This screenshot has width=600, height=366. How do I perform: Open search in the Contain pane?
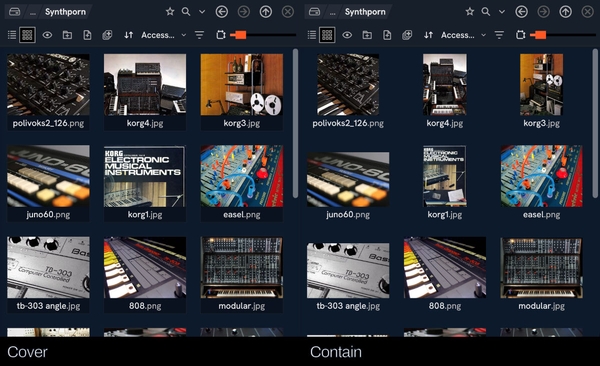click(x=486, y=12)
